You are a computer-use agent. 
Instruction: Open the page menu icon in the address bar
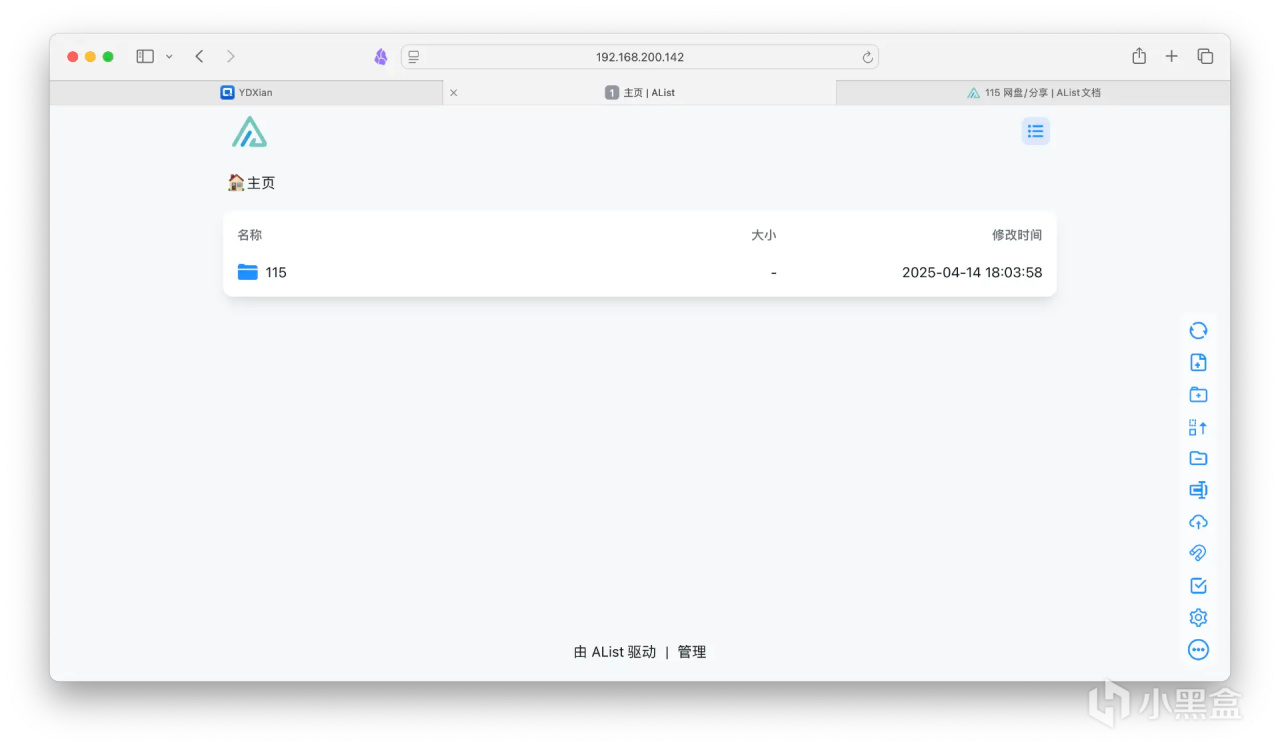[414, 57]
